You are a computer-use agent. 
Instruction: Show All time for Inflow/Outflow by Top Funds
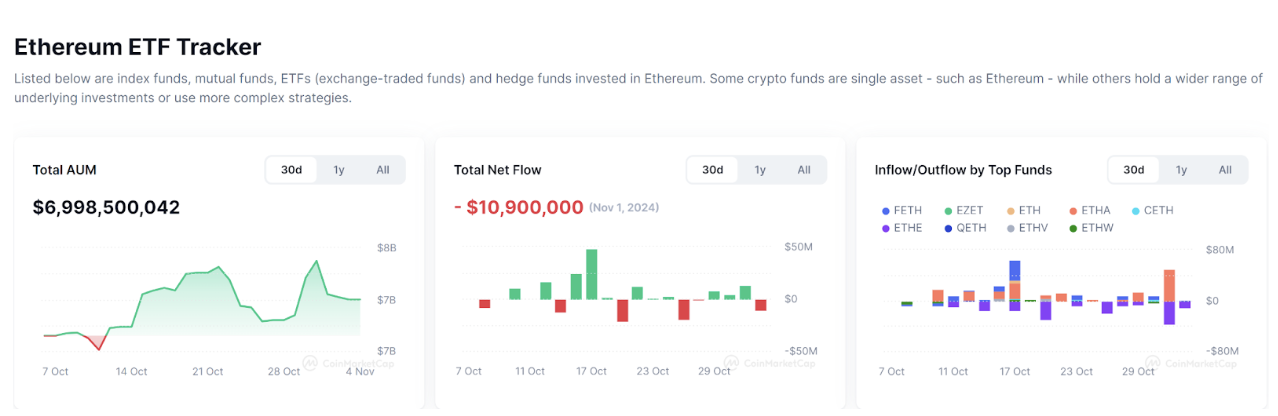coord(1225,170)
